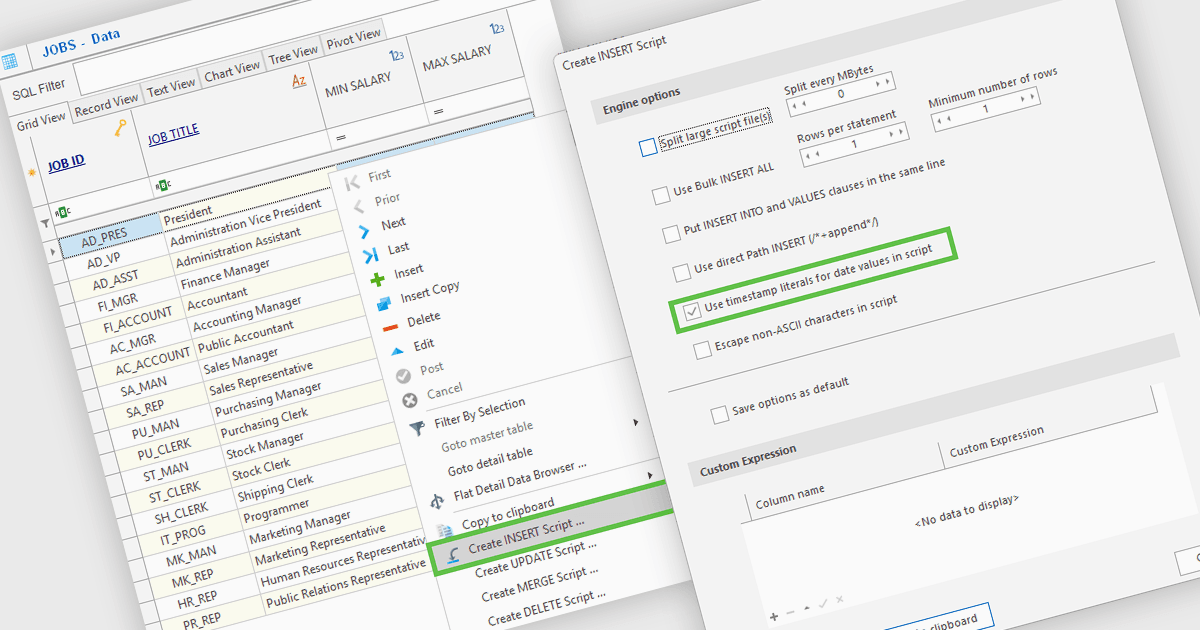Switch to the Grid View tab
Viewport: 1200px width, 630px height.
point(42,118)
